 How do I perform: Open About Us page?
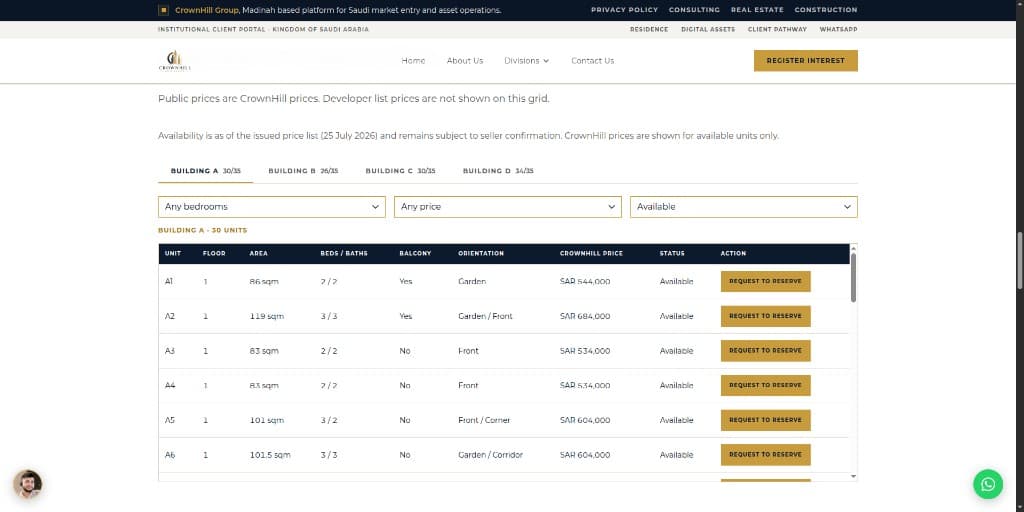[465, 61]
